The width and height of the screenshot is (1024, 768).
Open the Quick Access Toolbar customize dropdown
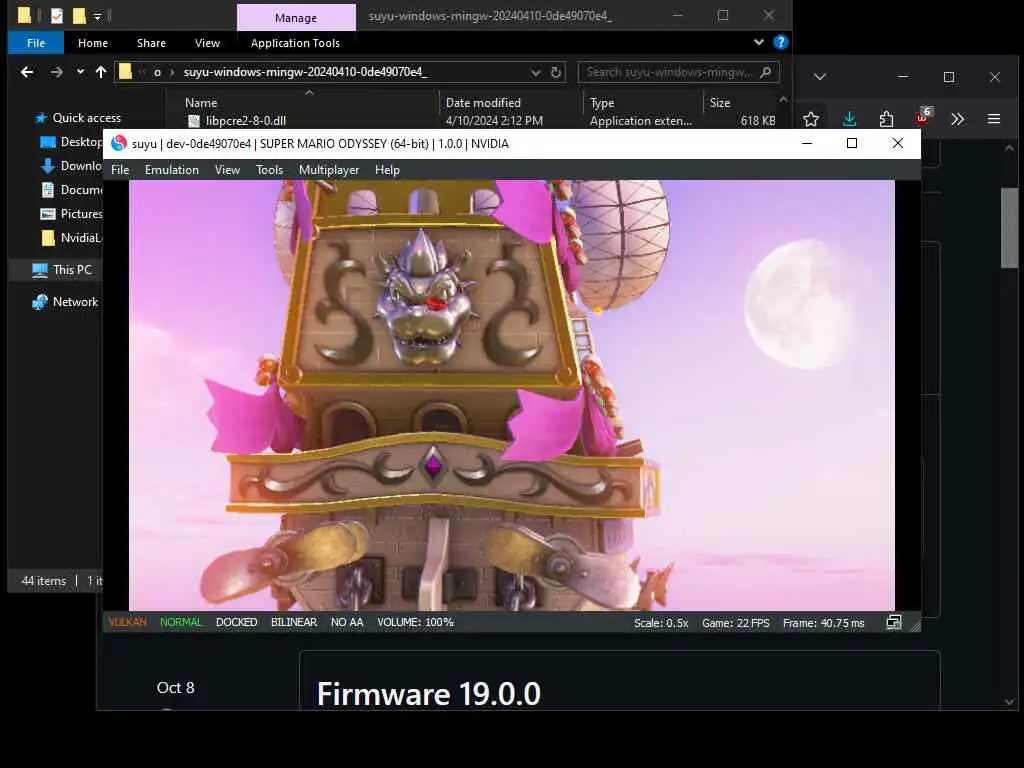click(97, 16)
